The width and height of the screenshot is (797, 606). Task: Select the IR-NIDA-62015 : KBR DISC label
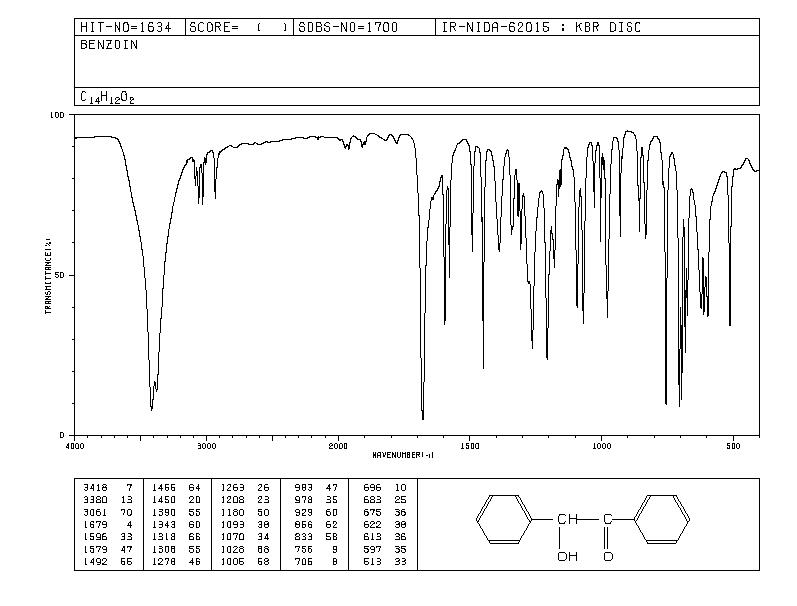point(541,27)
